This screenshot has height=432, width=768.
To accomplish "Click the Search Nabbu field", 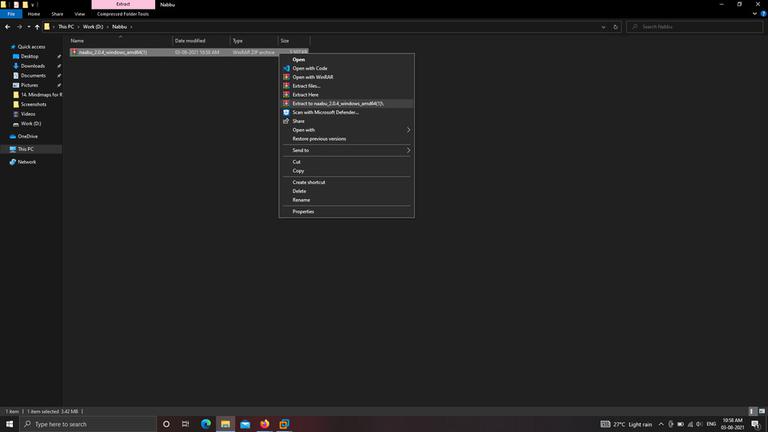I will coord(695,27).
